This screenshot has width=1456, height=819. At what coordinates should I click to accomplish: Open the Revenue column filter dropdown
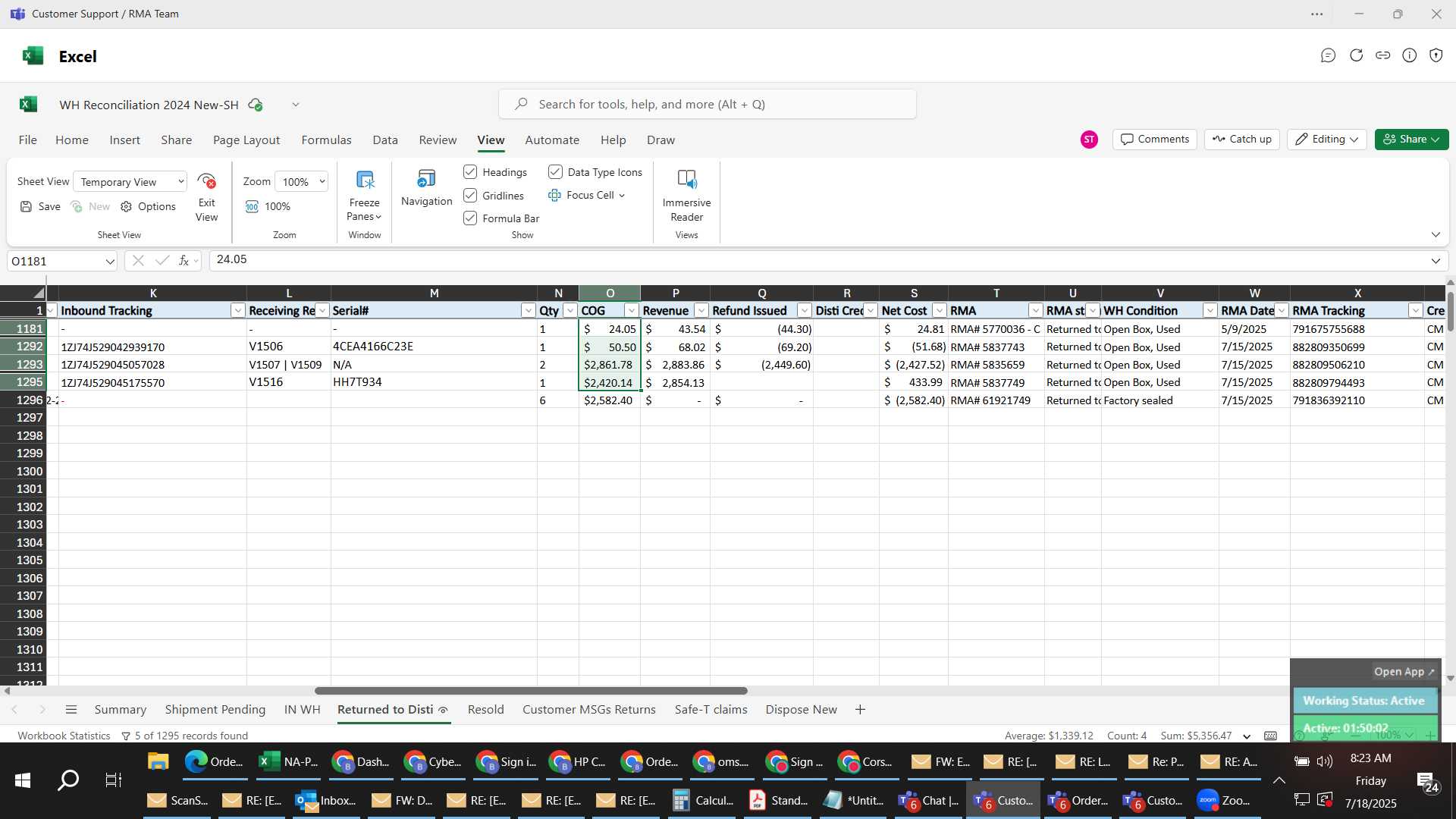coord(701,311)
